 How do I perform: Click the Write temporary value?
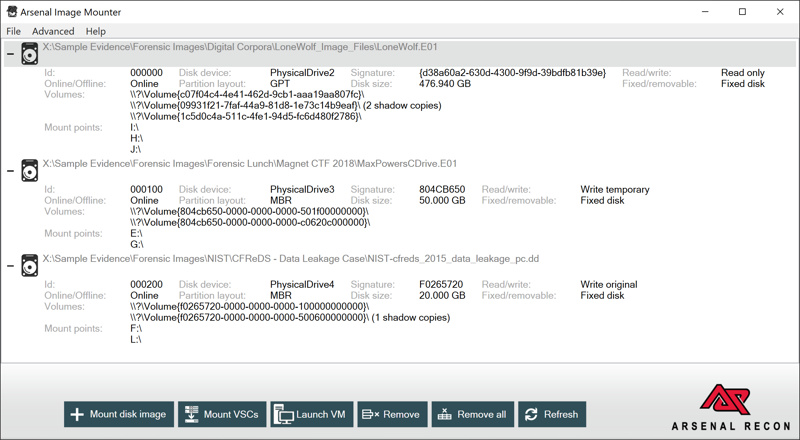(x=615, y=189)
